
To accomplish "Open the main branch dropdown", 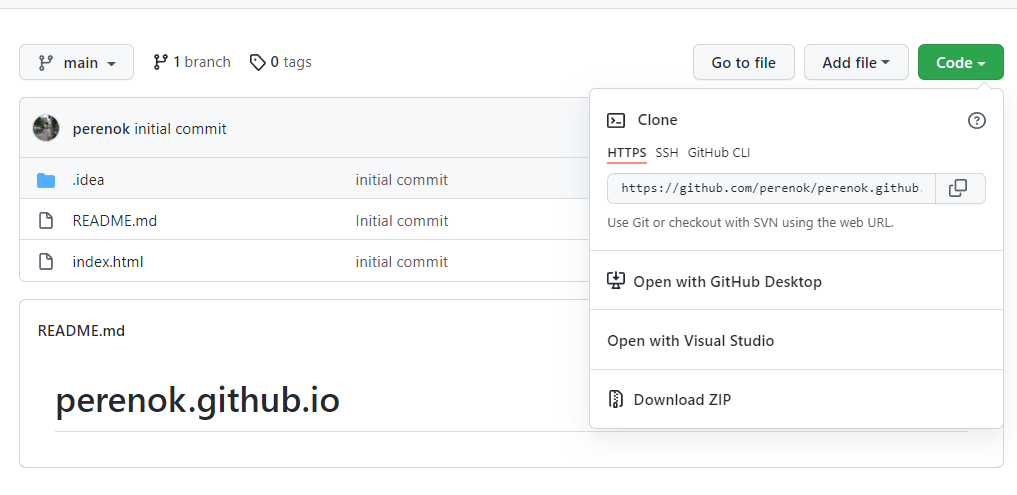I will pyautogui.click(x=77, y=62).
